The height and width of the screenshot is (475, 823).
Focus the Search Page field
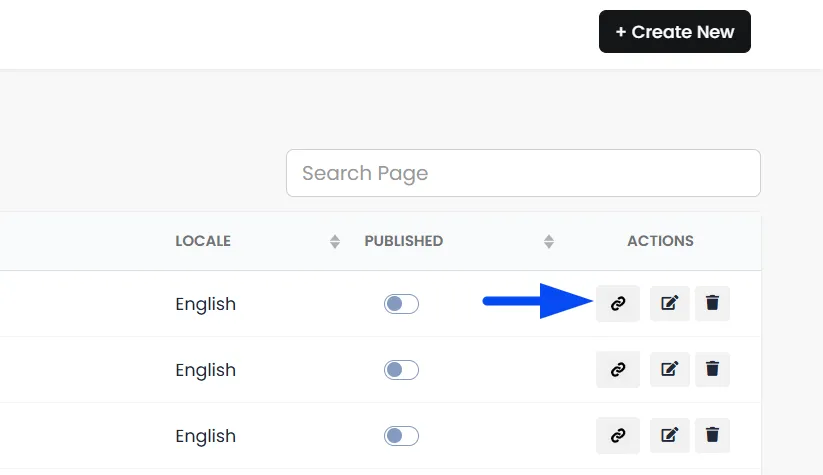click(523, 173)
